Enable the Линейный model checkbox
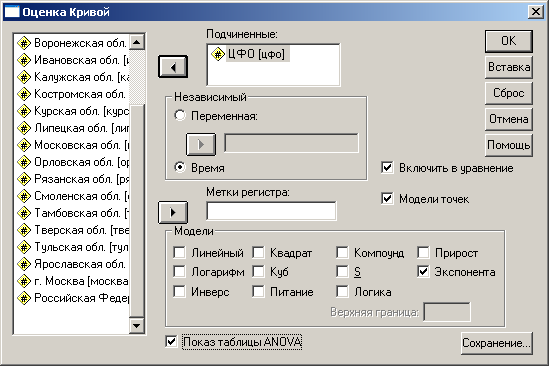The width and height of the screenshot is (549, 366). 180,253
